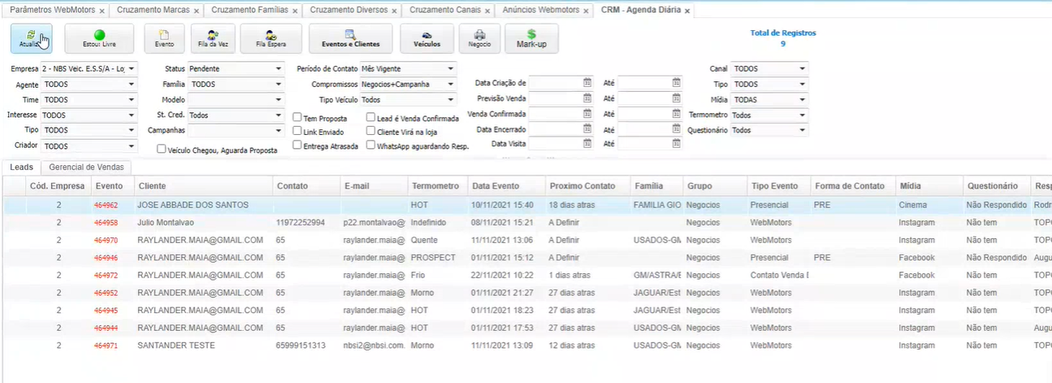Open Eventos e Clientes
Image resolution: width=1052 pixels, height=383 pixels.
[350, 38]
